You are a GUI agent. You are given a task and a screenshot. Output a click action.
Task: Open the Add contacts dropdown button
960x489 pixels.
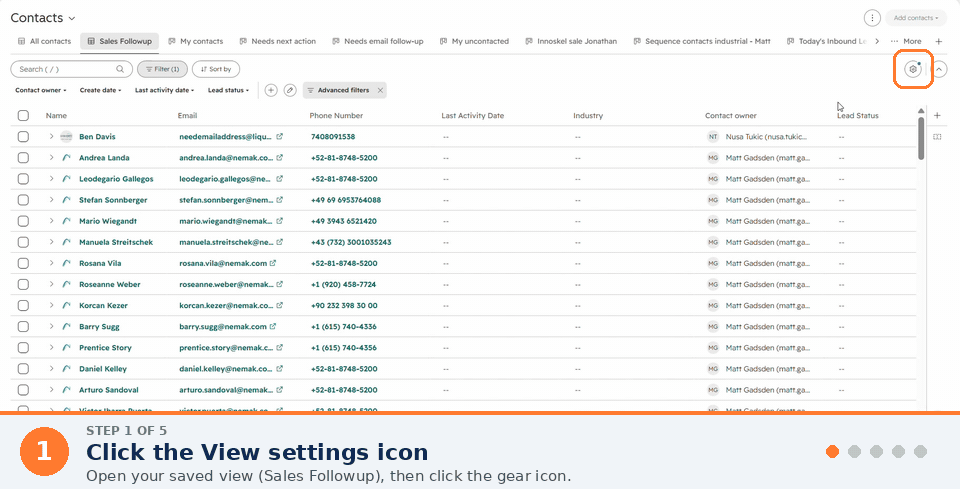(x=916, y=18)
